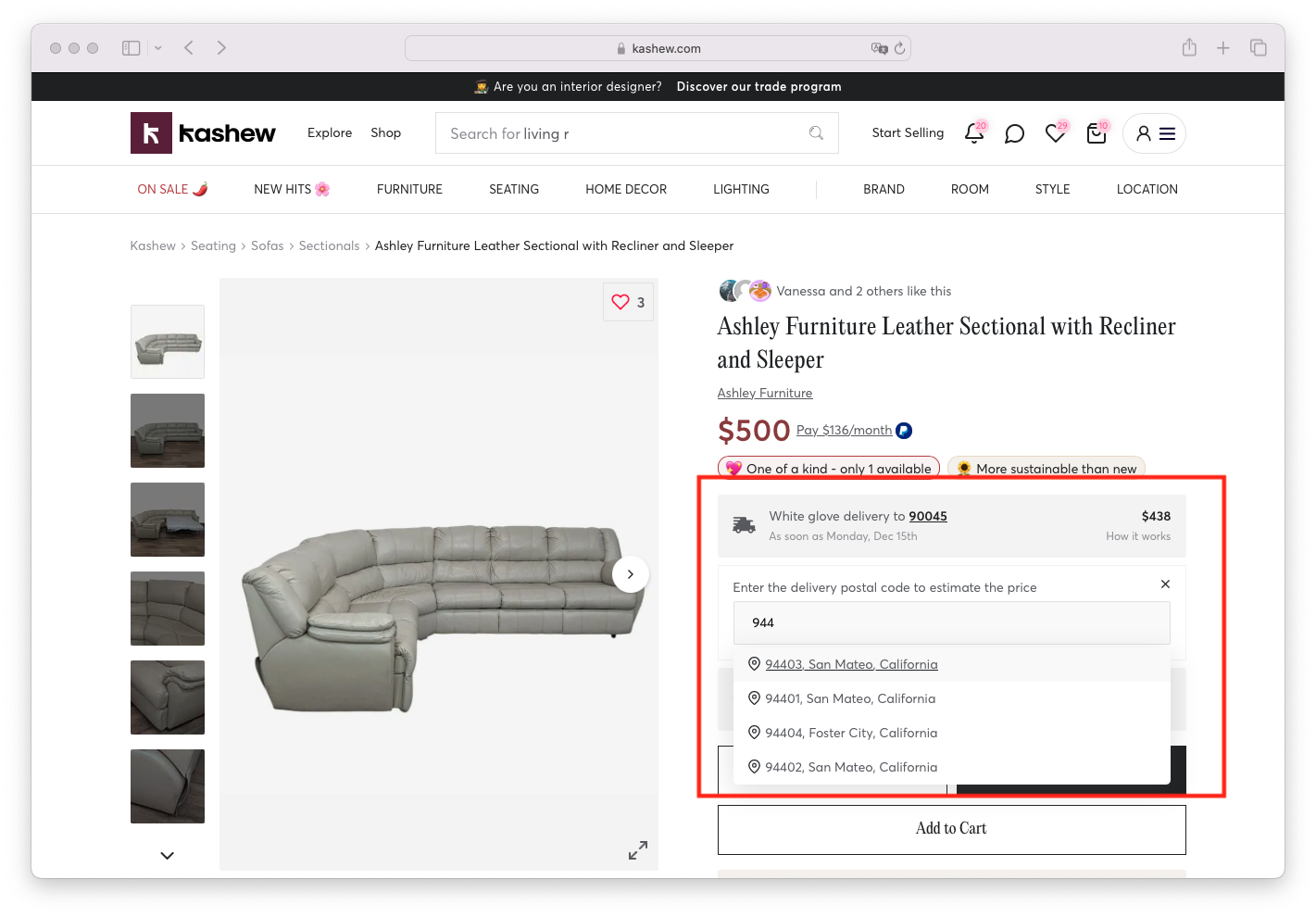Open the LIGHTING menu

pyautogui.click(x=741, y=189)
